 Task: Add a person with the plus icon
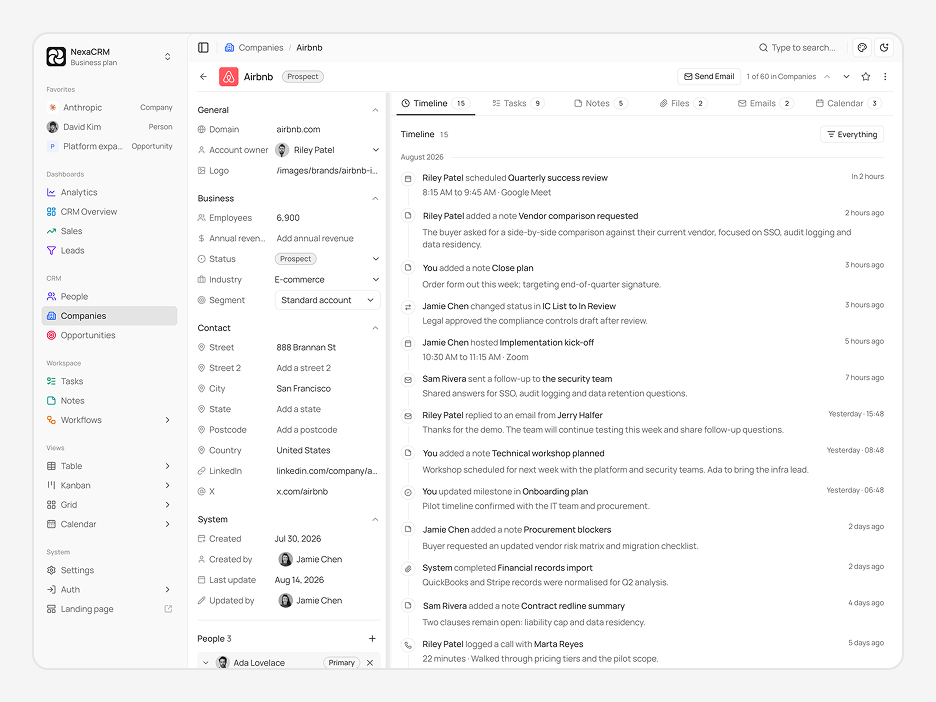pyautogui.click(x=372, y=639)
